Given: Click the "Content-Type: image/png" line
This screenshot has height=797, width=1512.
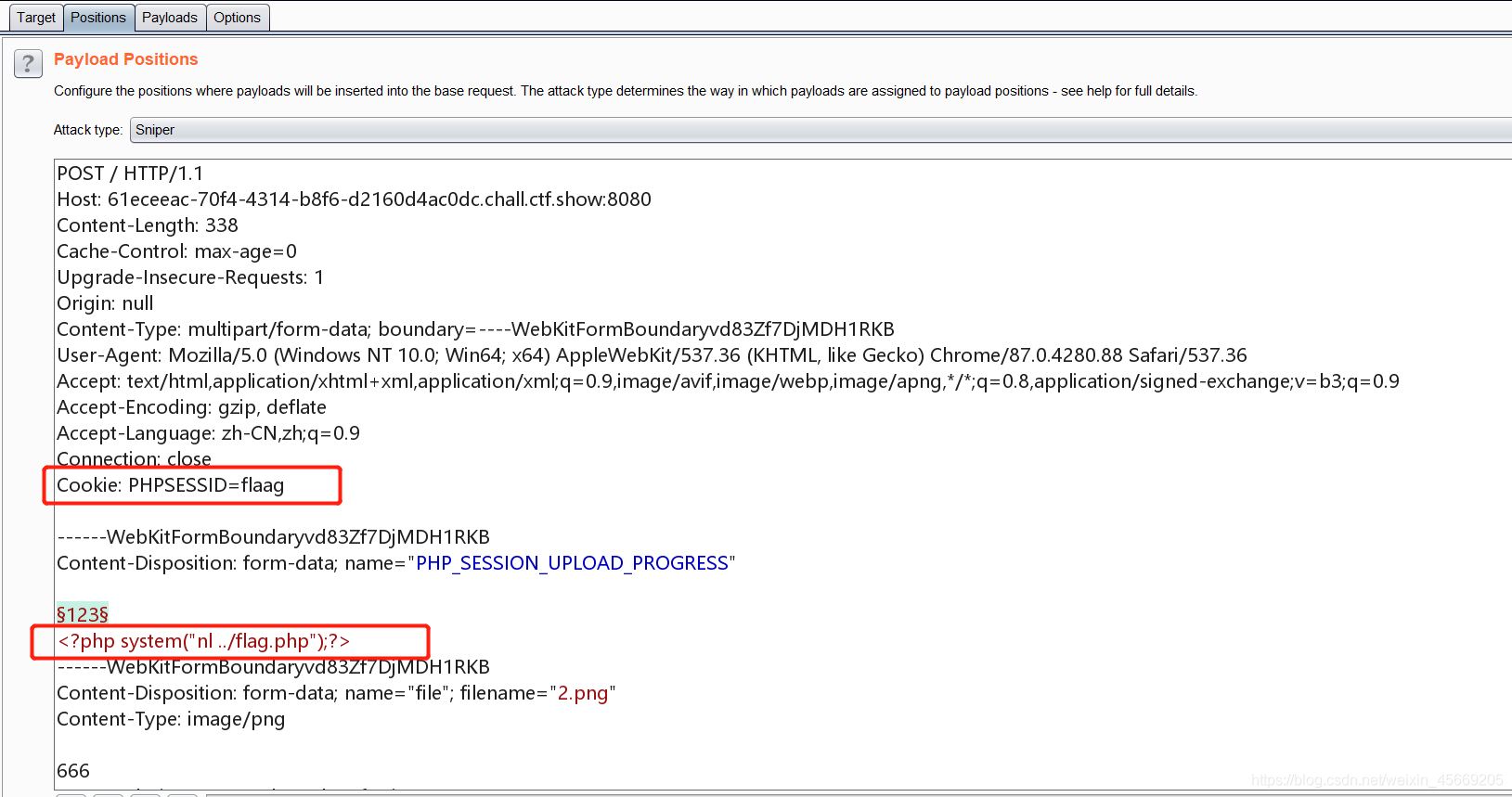Looking at the screenshot, I should coord(171,719).
